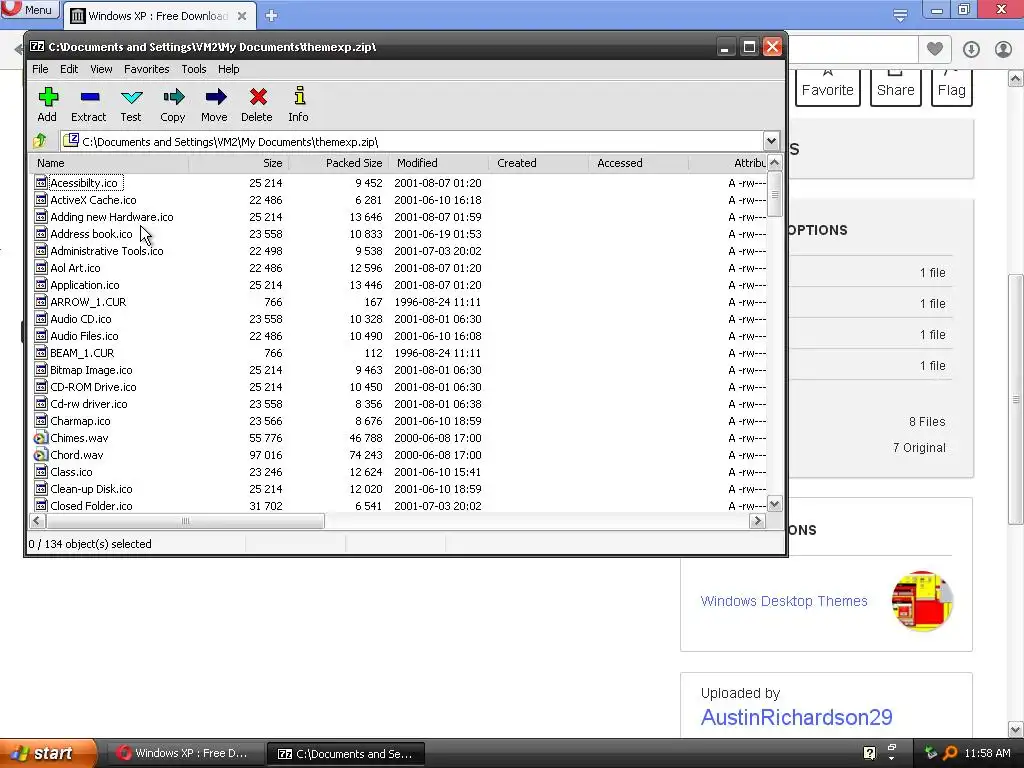Open Opera downloads icon
Viewport: 1024px width, 768px height.
coord(971,49)
